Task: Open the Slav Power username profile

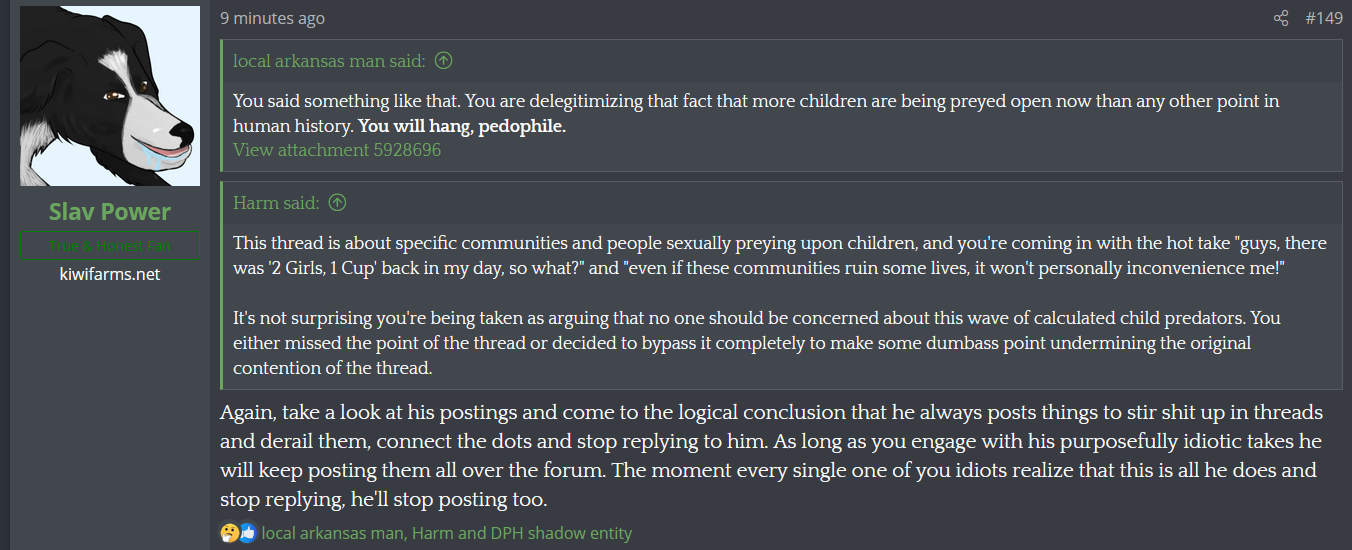Action: [110, 212]
